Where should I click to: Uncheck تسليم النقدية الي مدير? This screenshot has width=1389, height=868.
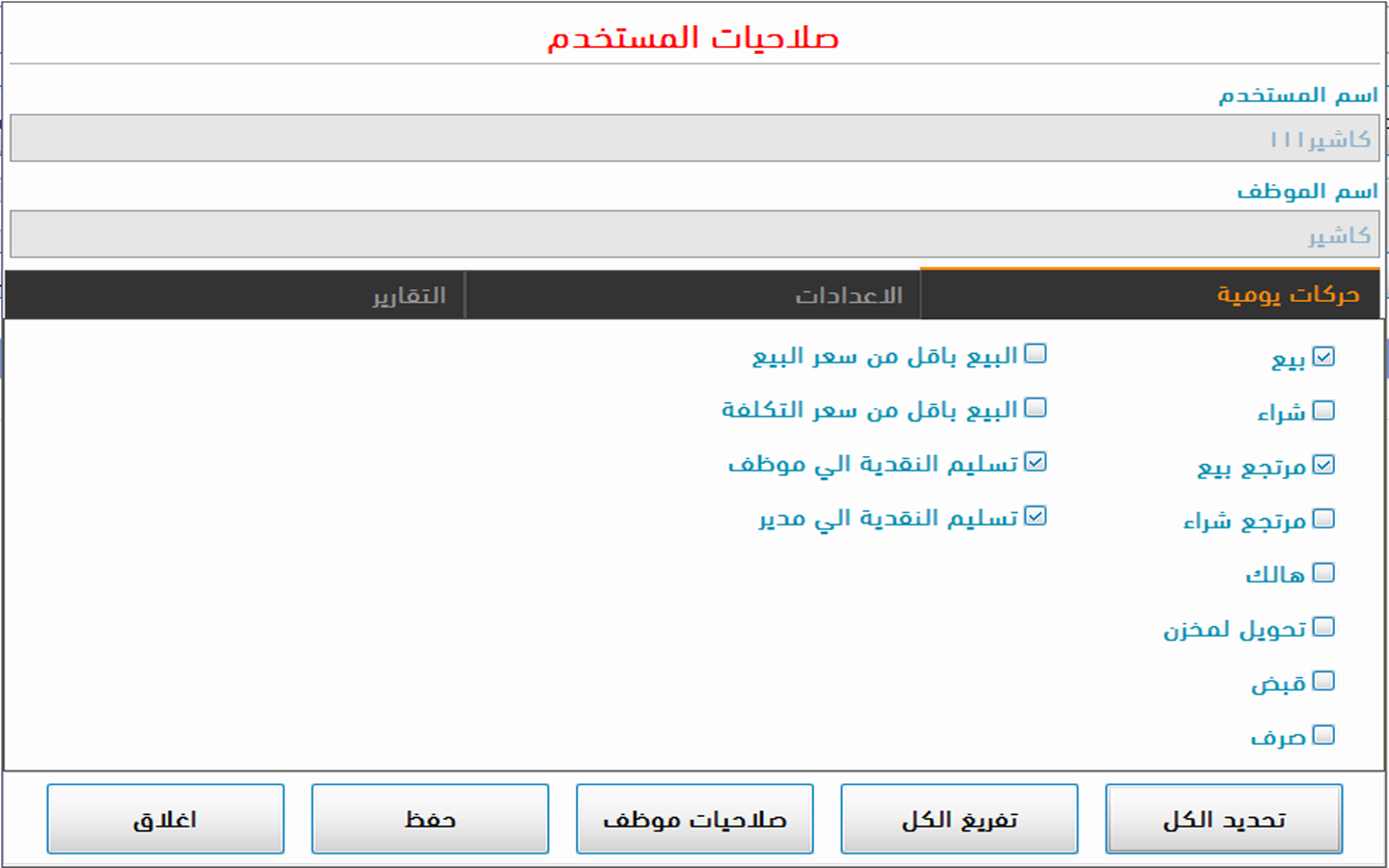(x=1035, y=516)
